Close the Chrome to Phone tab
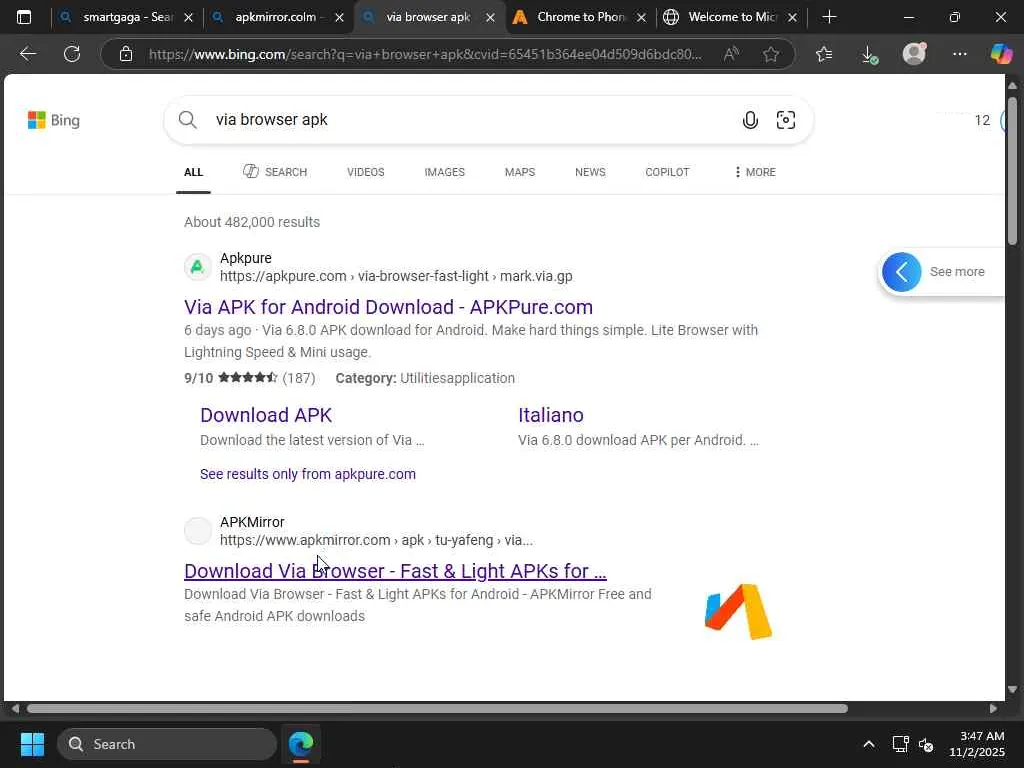This screenshot has height=768, width=1024. [x=641, y=18]
